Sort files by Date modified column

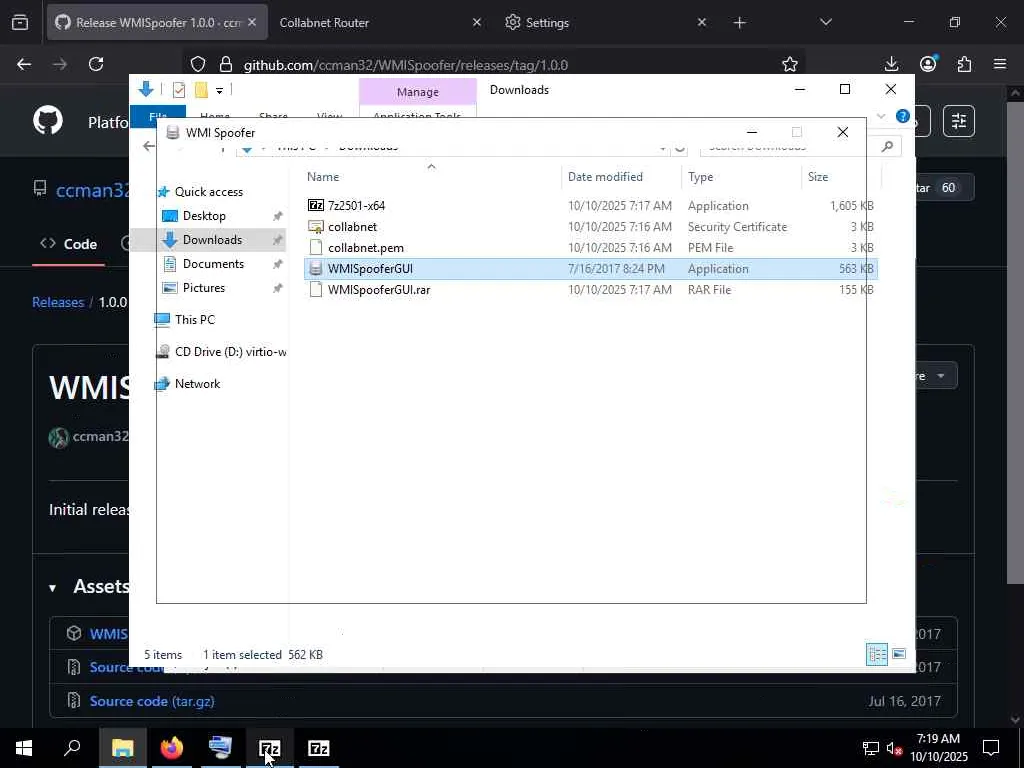tap(605, 177)
